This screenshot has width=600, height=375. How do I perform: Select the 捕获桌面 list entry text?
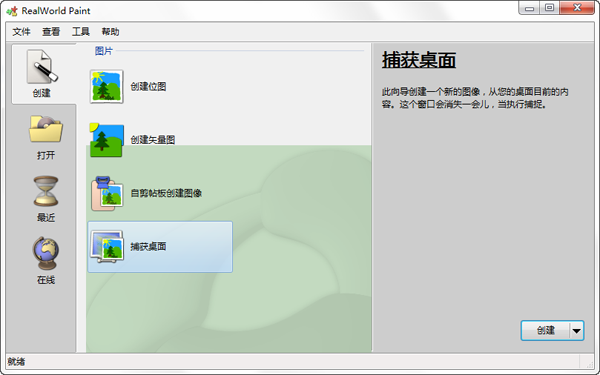(x=148, y=246)
